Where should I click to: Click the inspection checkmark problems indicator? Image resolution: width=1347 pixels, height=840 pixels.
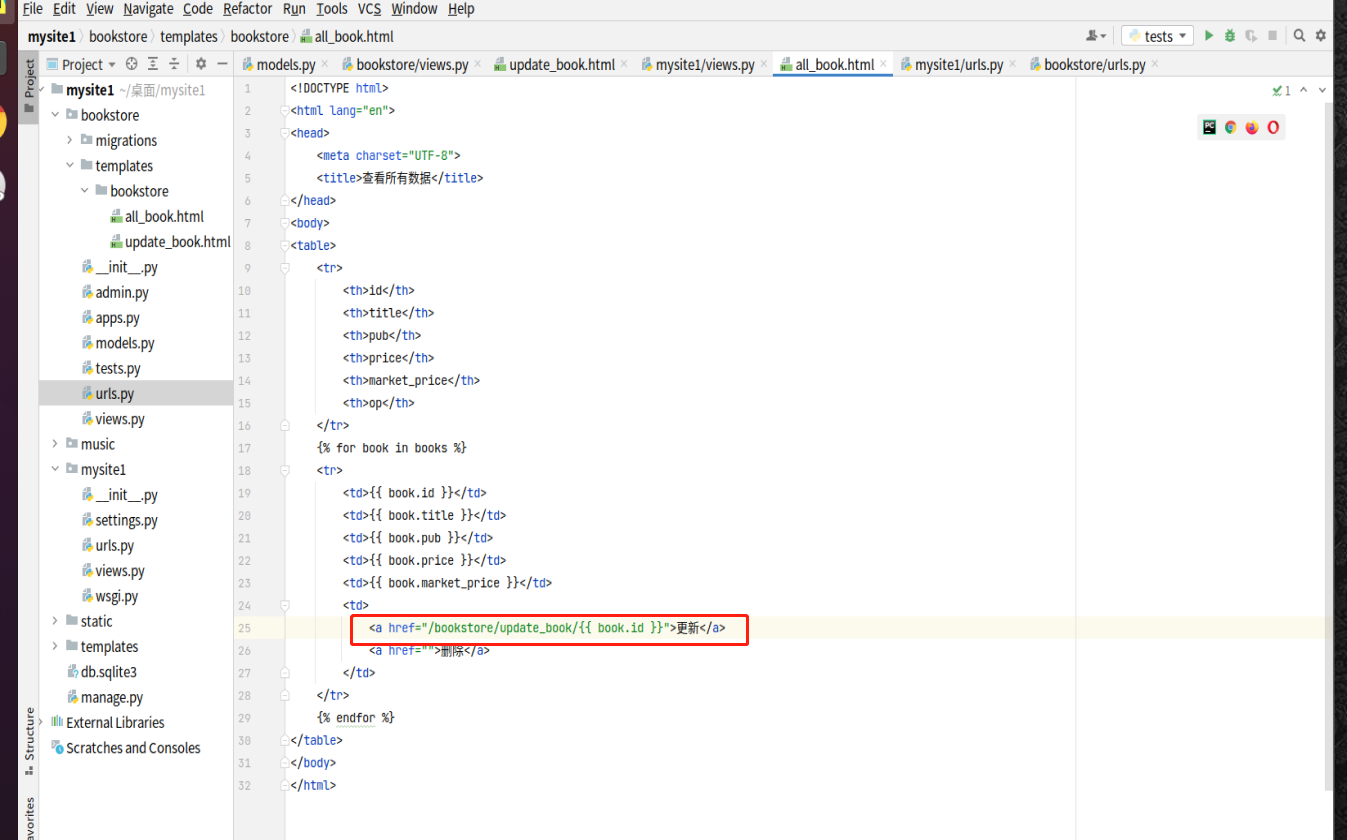[1282, 90]
